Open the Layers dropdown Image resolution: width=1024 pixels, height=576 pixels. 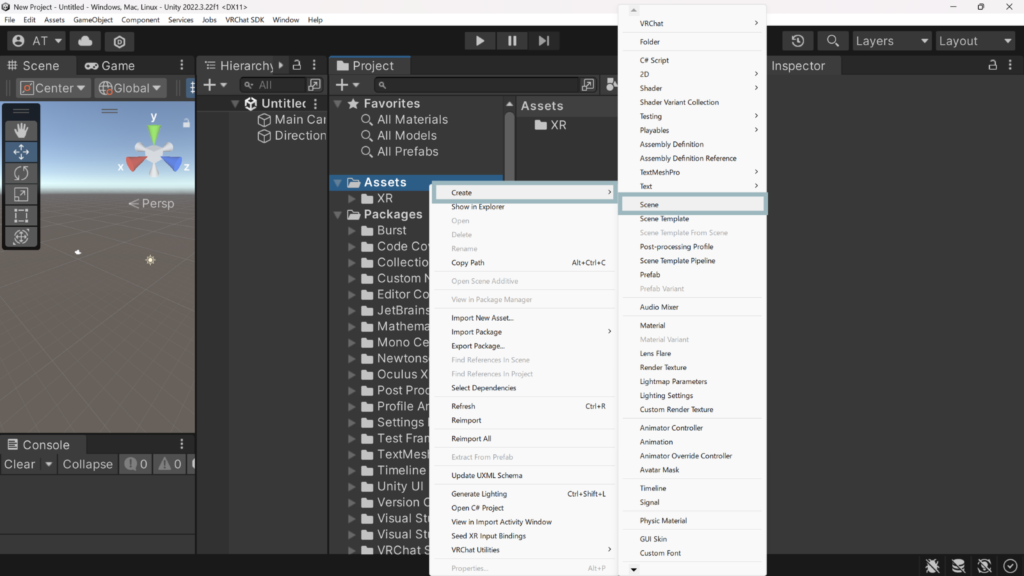[892, 41]
